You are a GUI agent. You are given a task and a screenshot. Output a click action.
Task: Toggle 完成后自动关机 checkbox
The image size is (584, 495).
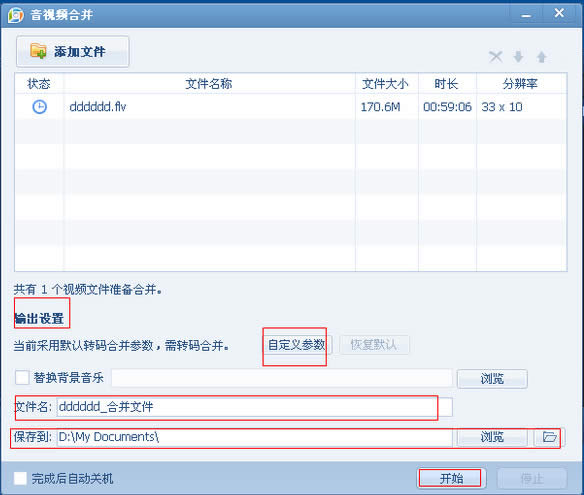pyautogui.click(x=20, y=478)
